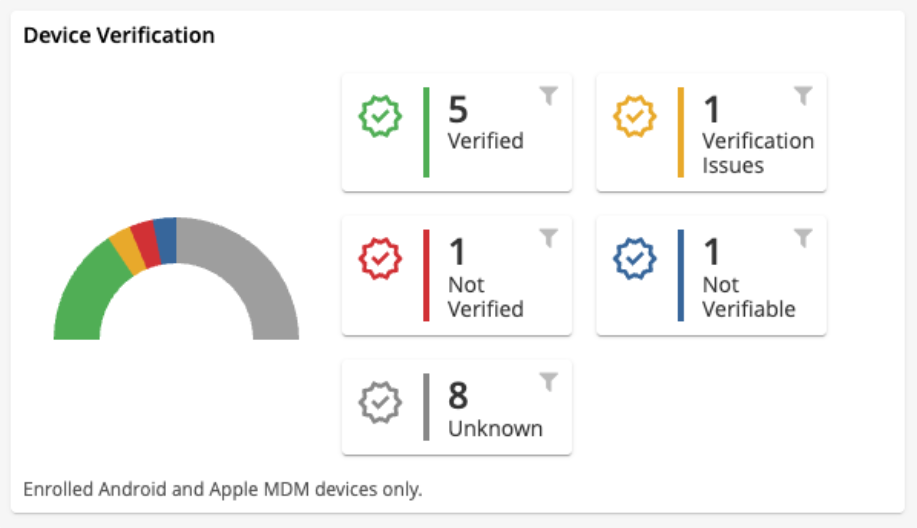Filter by Verification Issues funnel icon
Screen dimensions: 917x528
pos(802,95)
